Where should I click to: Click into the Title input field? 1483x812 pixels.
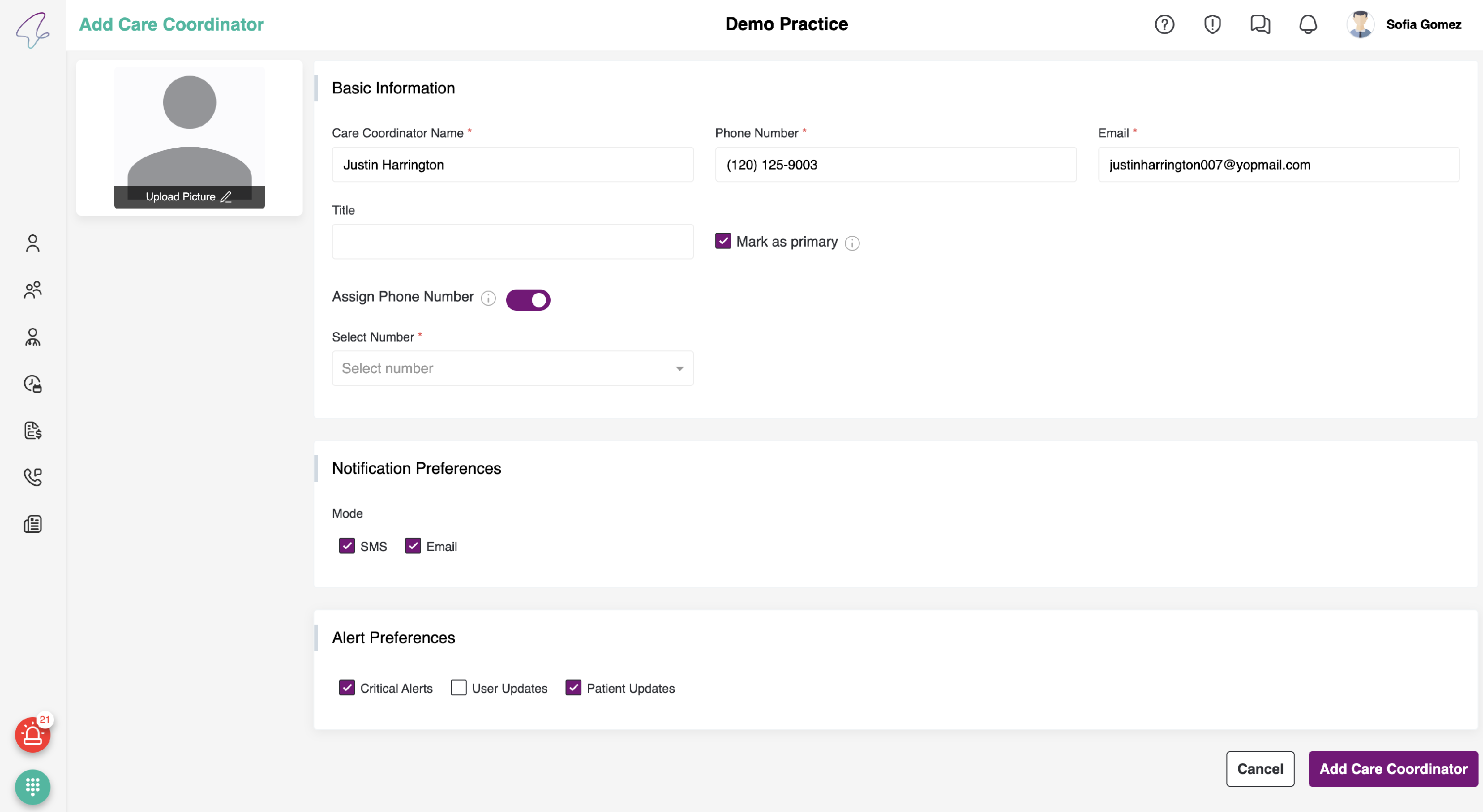tap(512, 242)
